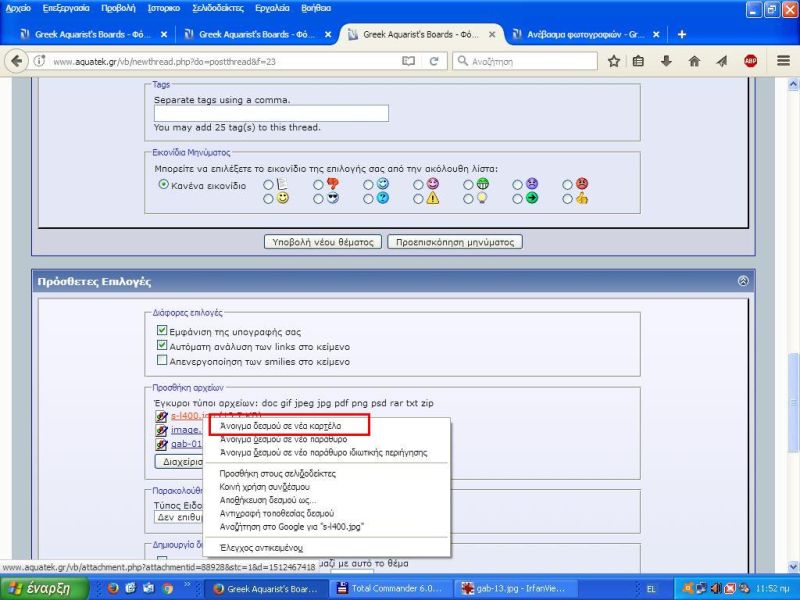Open the Firefox icon in the taskbar
Viewport: 800px width, 600px height.
113,588
